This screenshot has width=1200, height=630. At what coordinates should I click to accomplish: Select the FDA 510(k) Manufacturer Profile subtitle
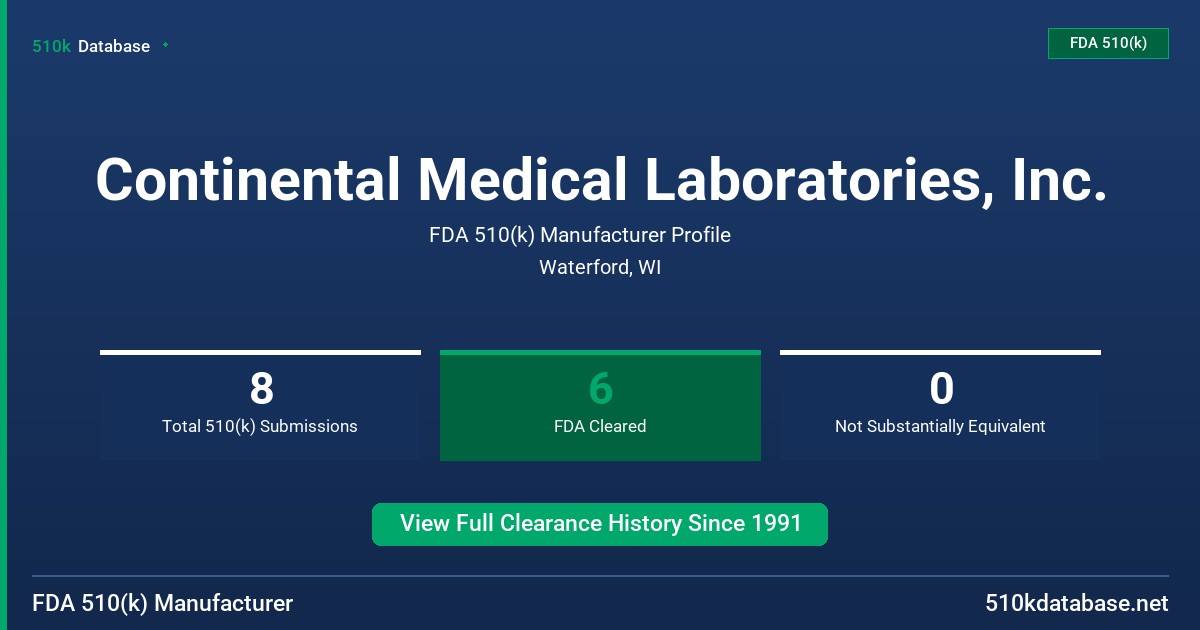coord(580,235)
